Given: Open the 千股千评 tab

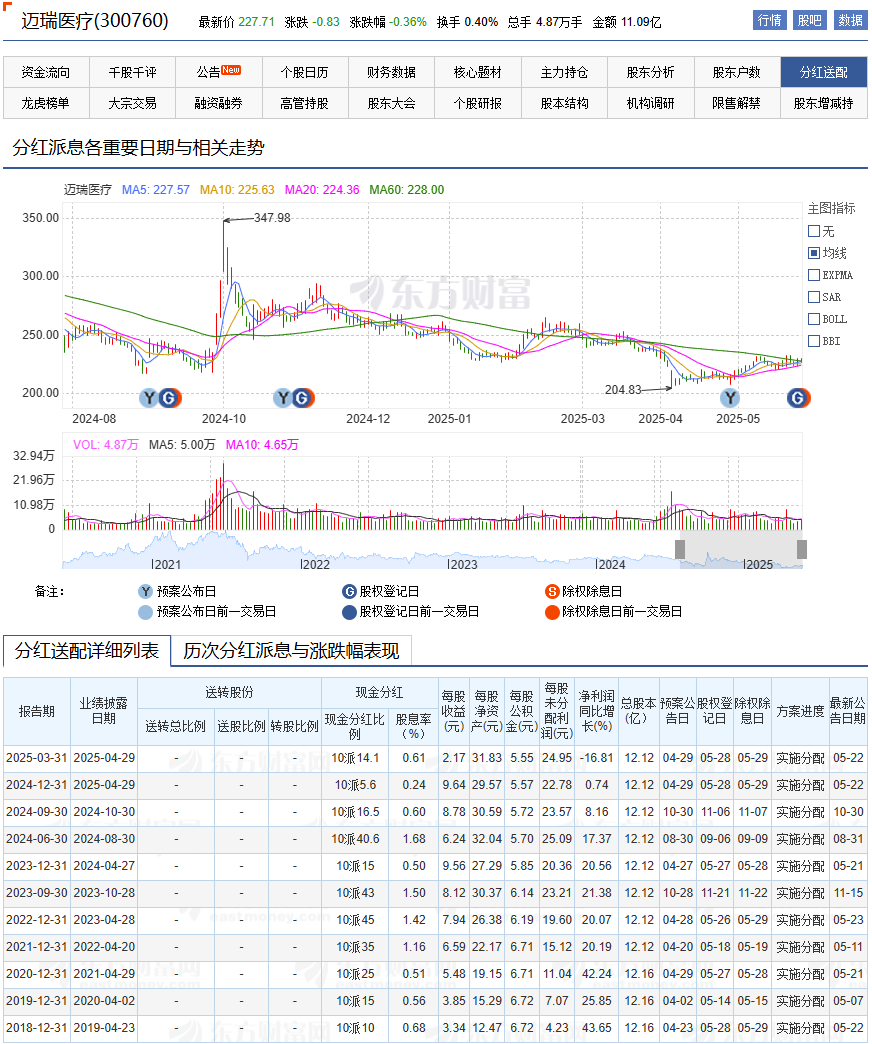Looking at the screenshot, I should click(132, 72).
